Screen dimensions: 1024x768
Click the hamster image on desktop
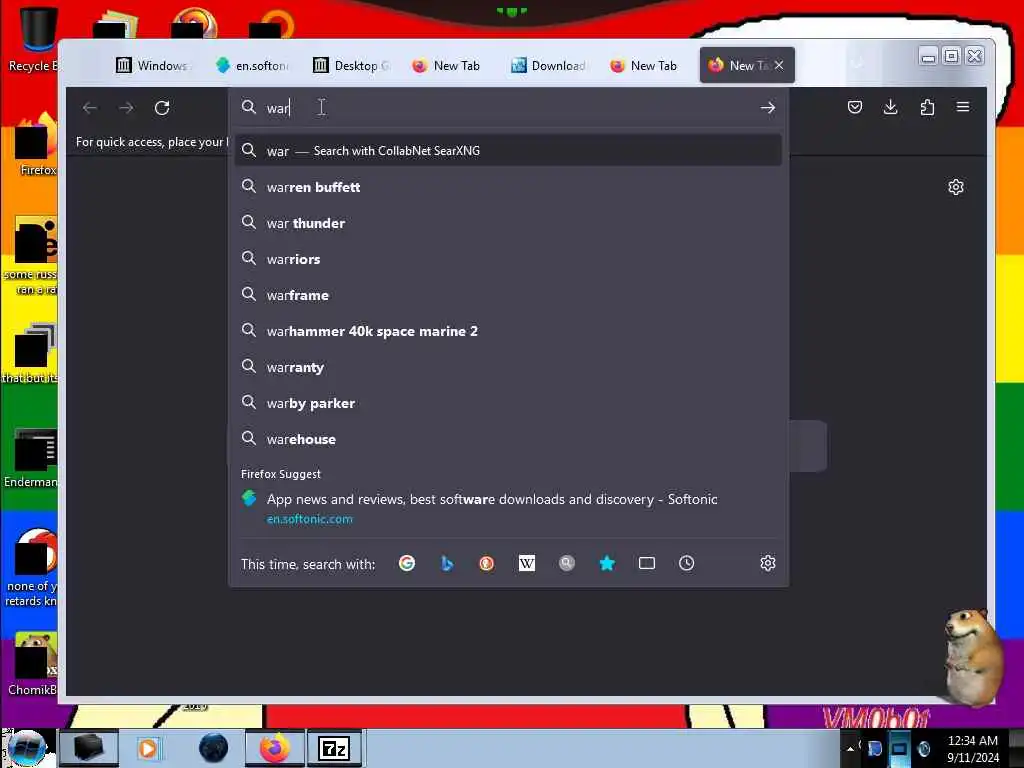click(972, 656)
